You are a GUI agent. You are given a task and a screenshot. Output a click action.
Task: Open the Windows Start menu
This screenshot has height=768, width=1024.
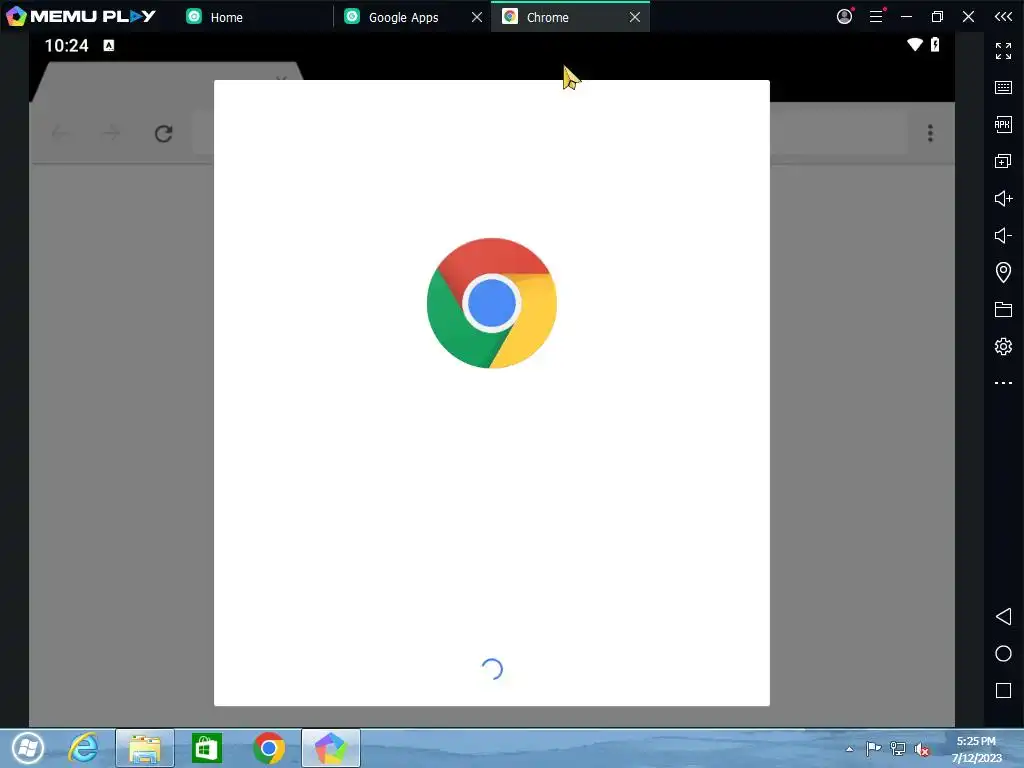click(x=28, y=748)
